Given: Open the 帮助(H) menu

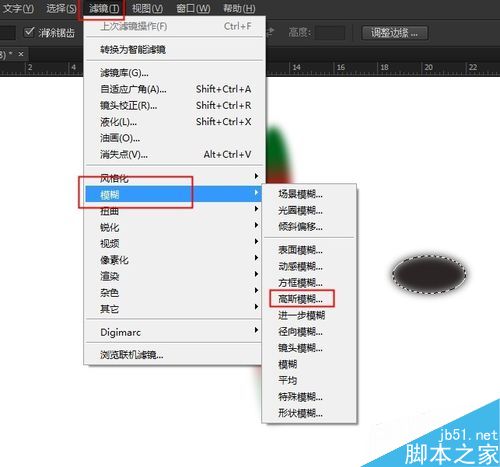Looking at the screenshot, I should point(239,8).
